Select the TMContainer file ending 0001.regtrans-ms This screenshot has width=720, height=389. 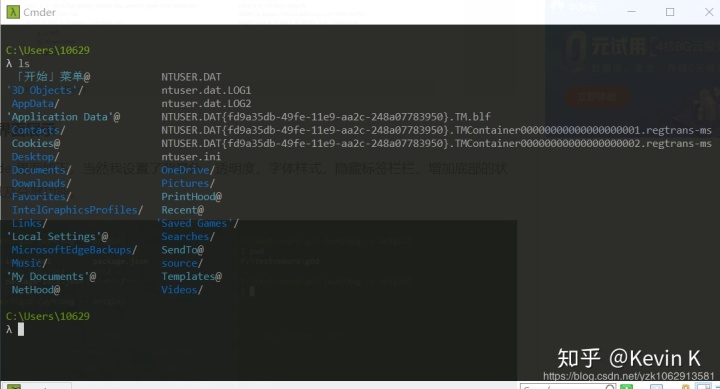point(436,130)
